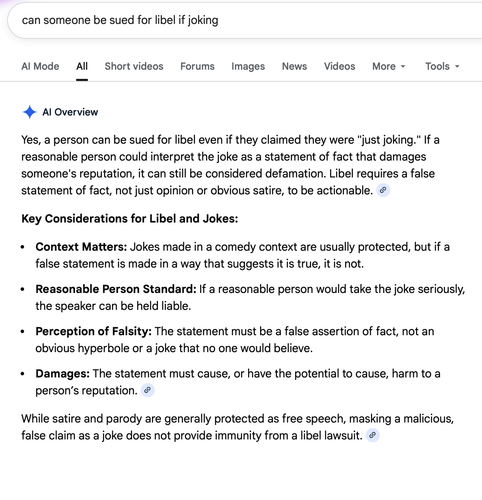482x500 pixels.
Task: Open source link after 'to be actionable'
Action: click(x=383, y=190)
